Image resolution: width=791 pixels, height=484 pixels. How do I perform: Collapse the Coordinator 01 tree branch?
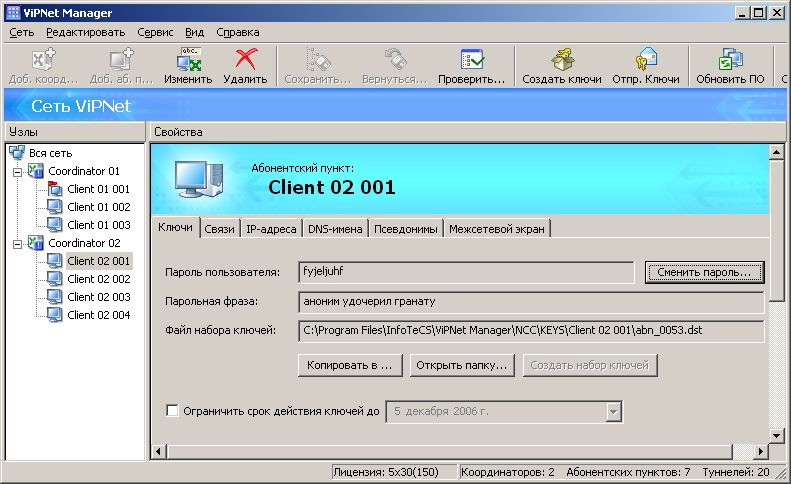tap(18, 172)
